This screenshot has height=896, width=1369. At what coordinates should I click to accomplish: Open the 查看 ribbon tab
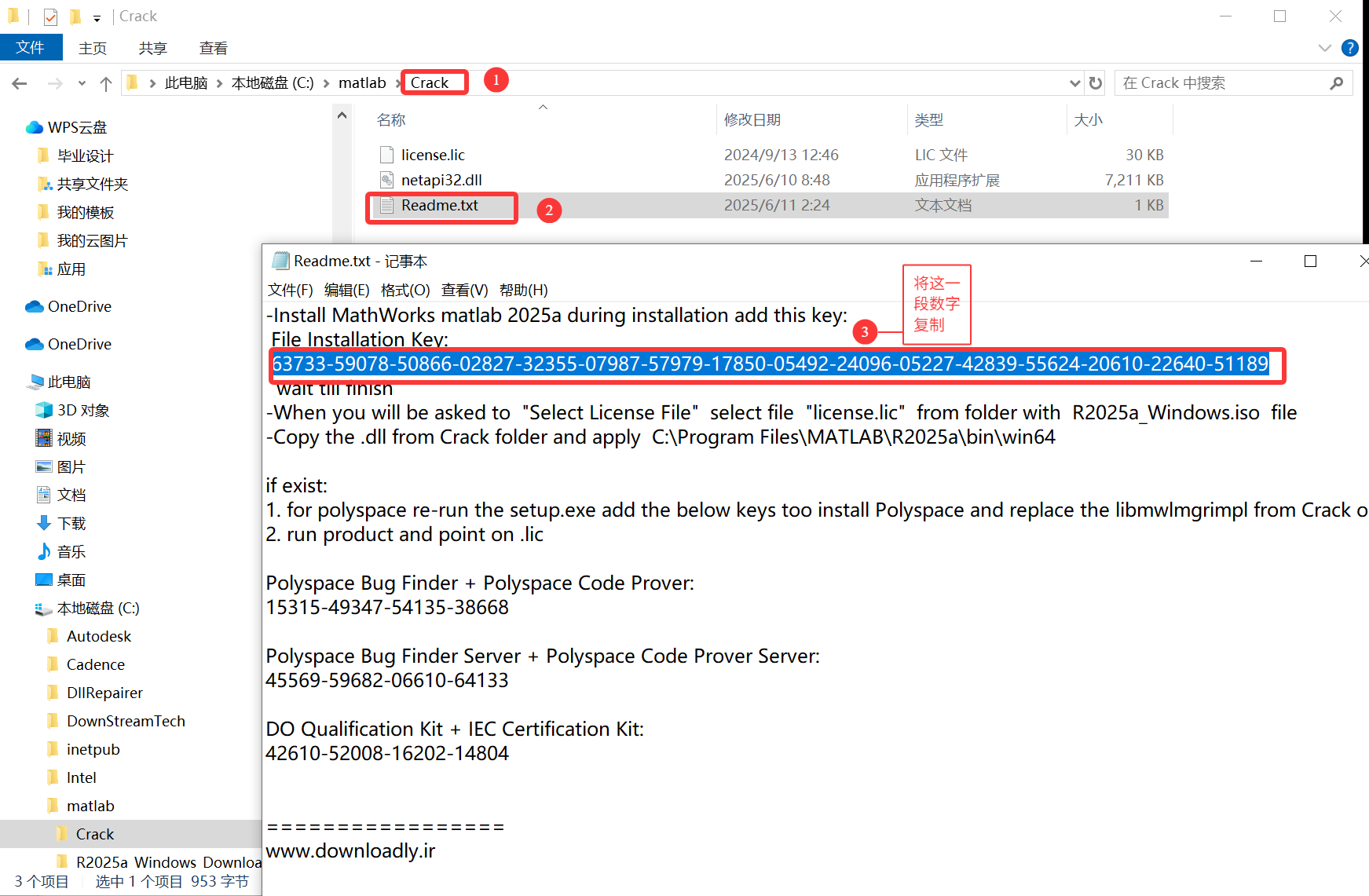click(214, 49)
